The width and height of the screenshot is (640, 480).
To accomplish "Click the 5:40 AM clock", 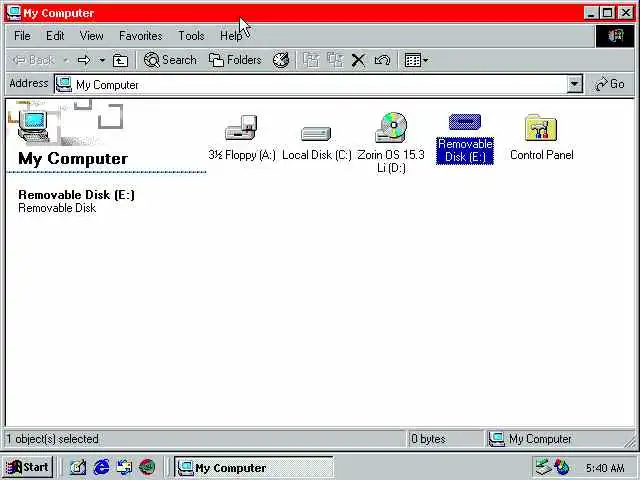I will pyautogui.click(x=604, y=467).
